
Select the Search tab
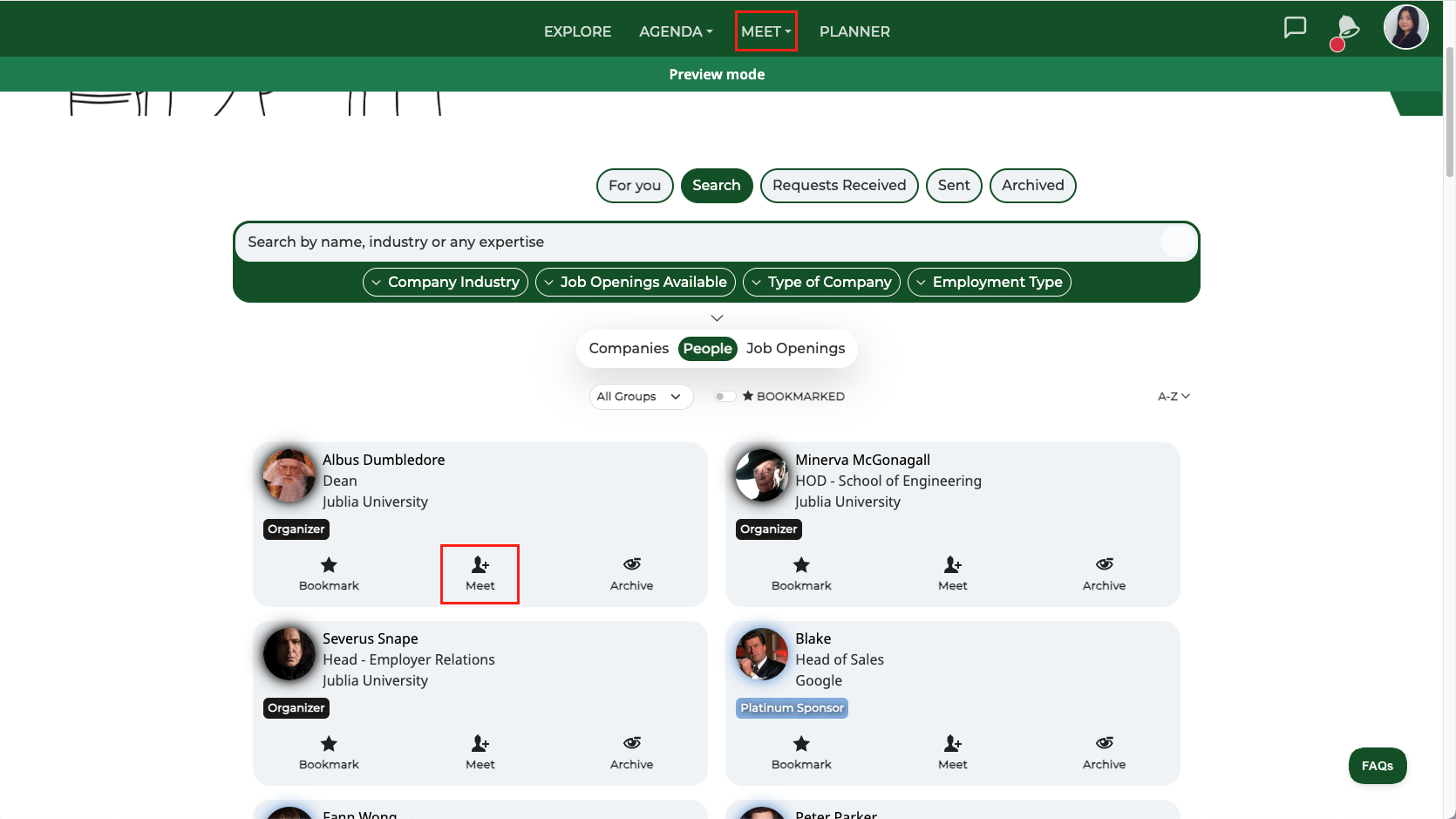(717, 186)
